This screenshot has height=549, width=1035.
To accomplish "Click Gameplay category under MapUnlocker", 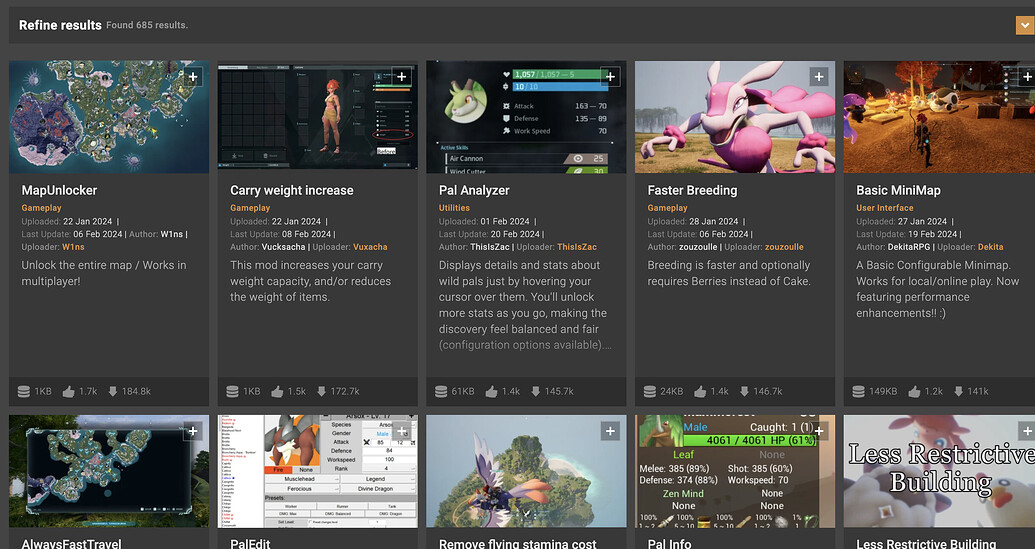I will pos(42,208).
